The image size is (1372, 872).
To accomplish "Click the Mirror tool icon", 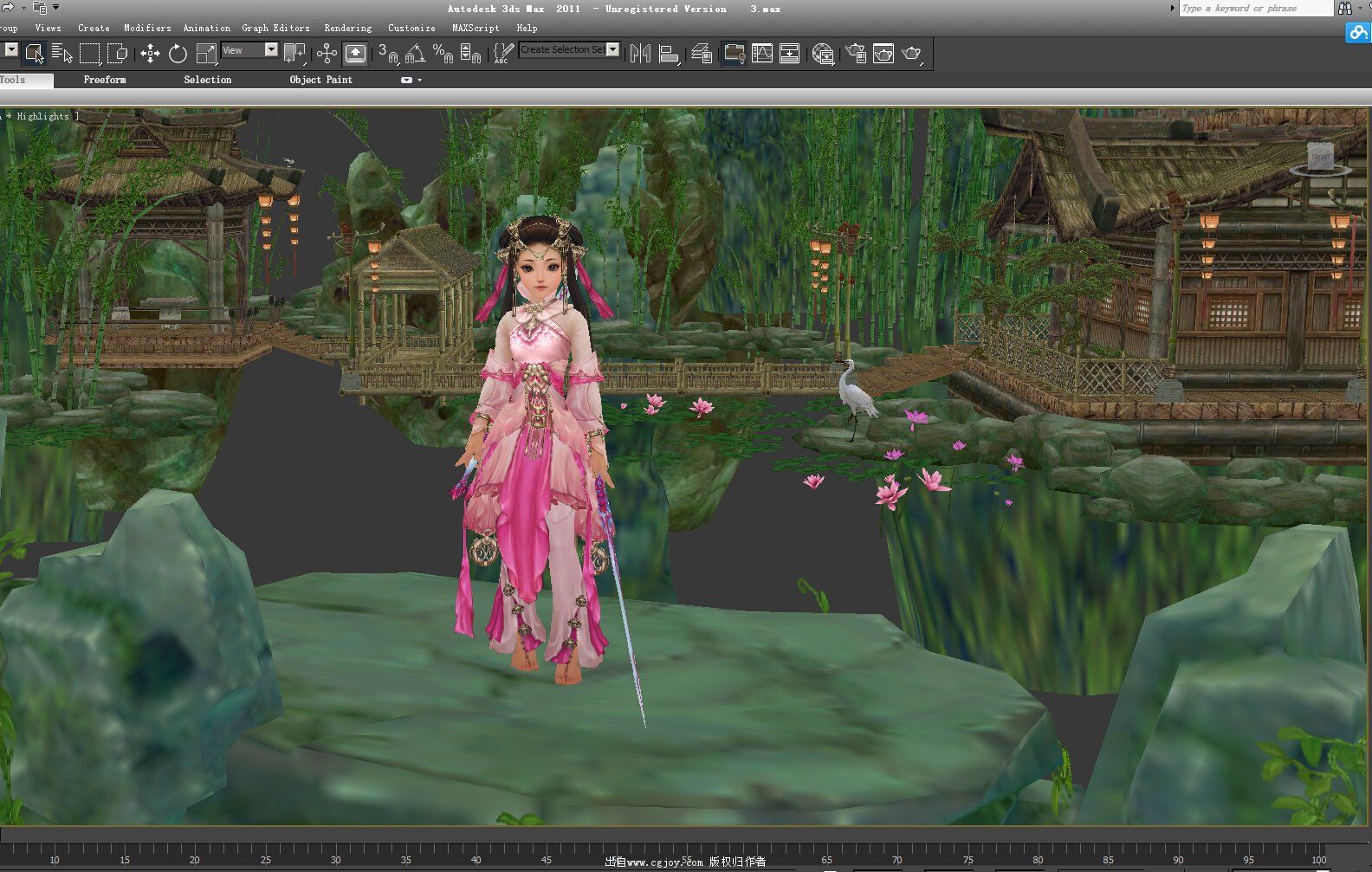I will click(640, 54).
